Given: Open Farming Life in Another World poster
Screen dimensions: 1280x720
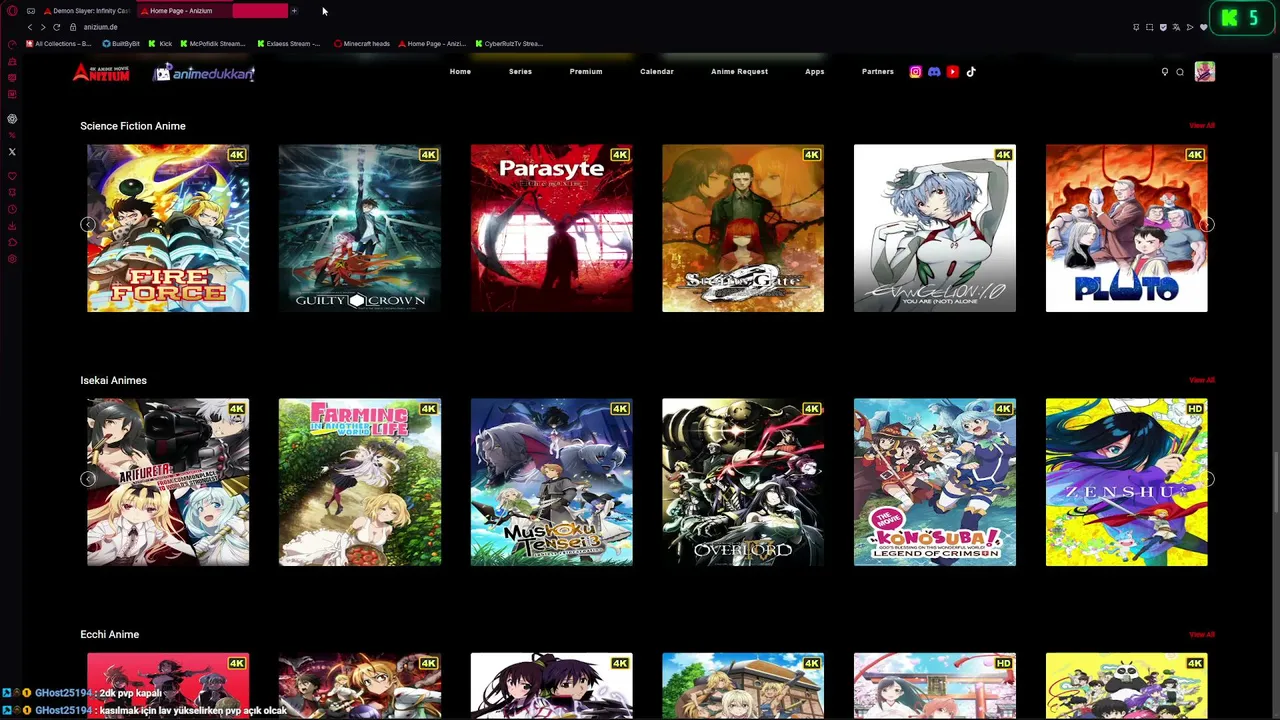Looking at the screenshot, I should coord(360,482).
